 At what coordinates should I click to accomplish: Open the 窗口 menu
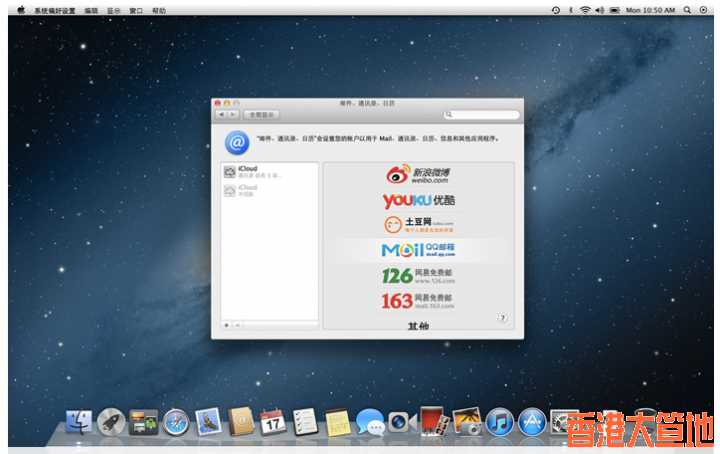(136, 11)
